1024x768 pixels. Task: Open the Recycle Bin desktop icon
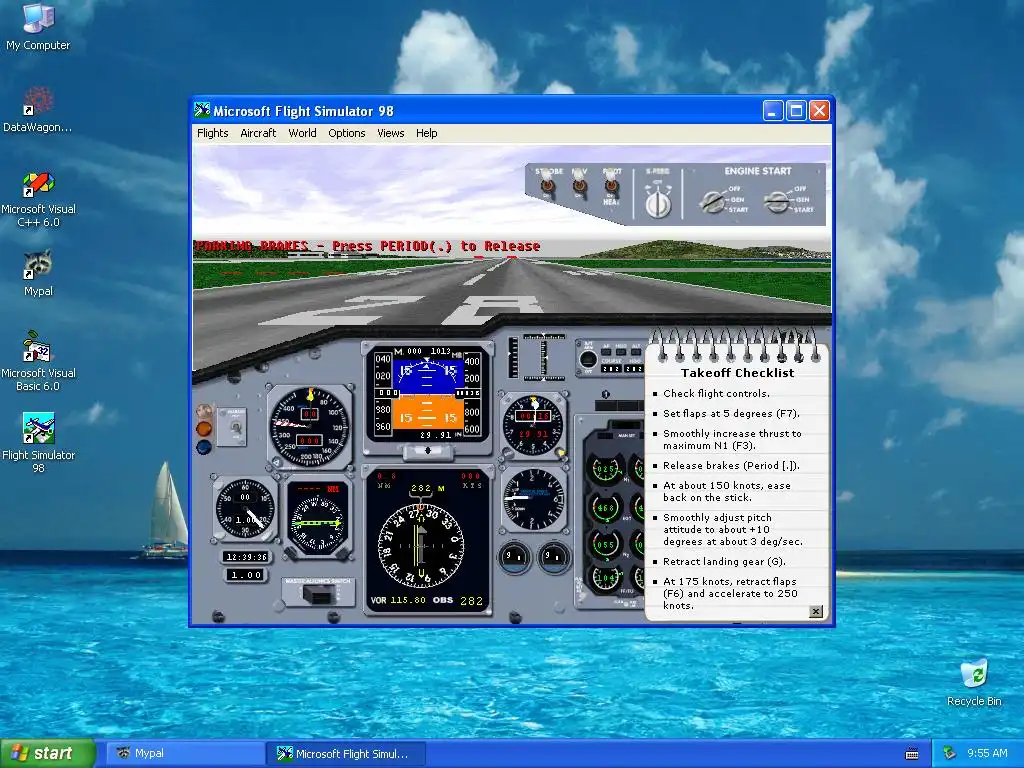pos(974,682)
